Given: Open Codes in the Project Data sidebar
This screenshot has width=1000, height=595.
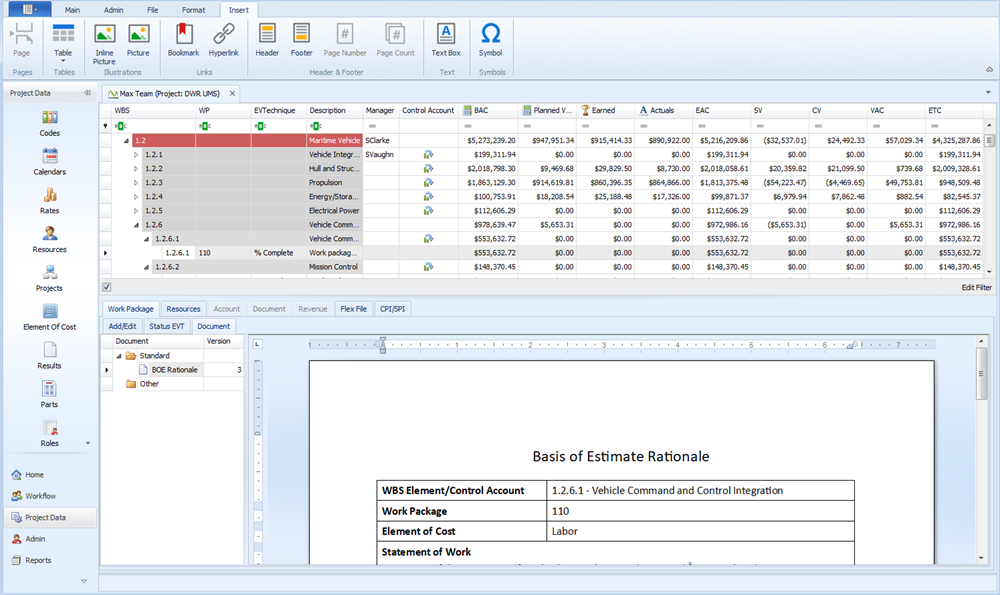Looking at the screenshot, I should click(x=49, y=124).
